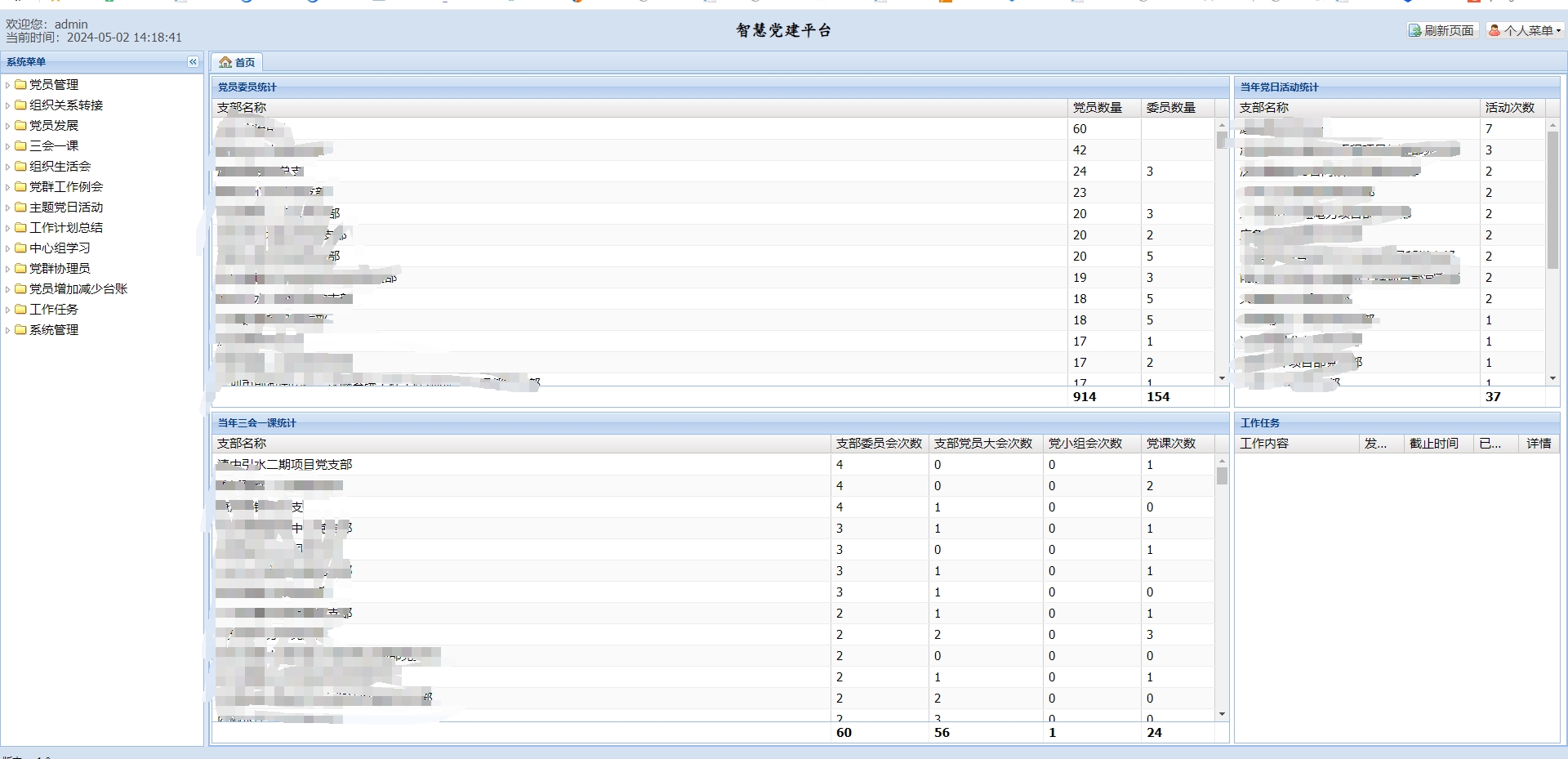Click the 党小组会次数 column header
This screenshot has height=759, width=1568.
[1092, 444]
